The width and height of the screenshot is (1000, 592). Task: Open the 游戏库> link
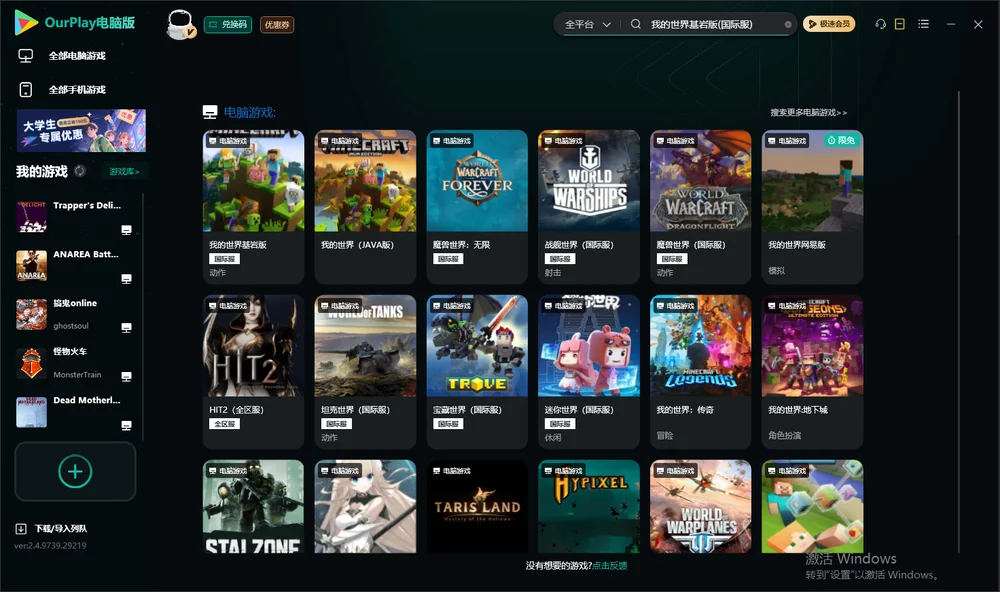(124, 171)
